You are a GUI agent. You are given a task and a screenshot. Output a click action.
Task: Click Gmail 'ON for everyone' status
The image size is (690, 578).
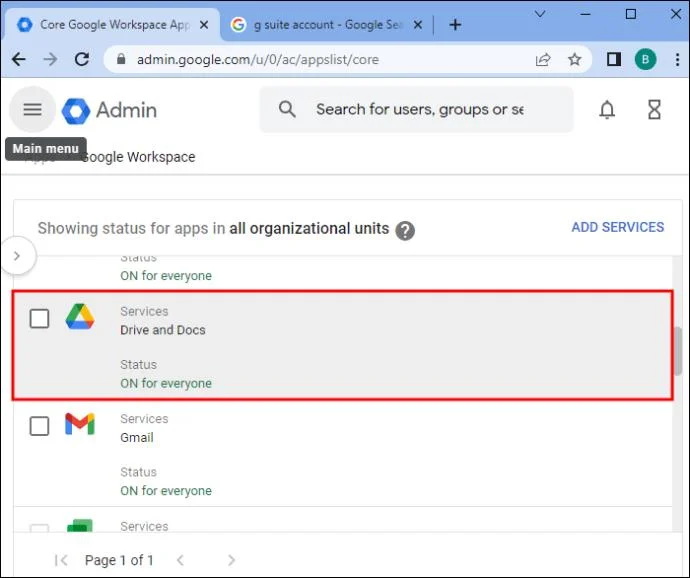tap(166, 490)
